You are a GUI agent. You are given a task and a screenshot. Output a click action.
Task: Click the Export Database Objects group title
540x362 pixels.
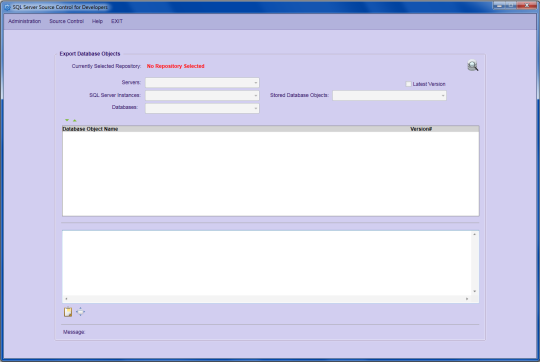coord(90,54)
